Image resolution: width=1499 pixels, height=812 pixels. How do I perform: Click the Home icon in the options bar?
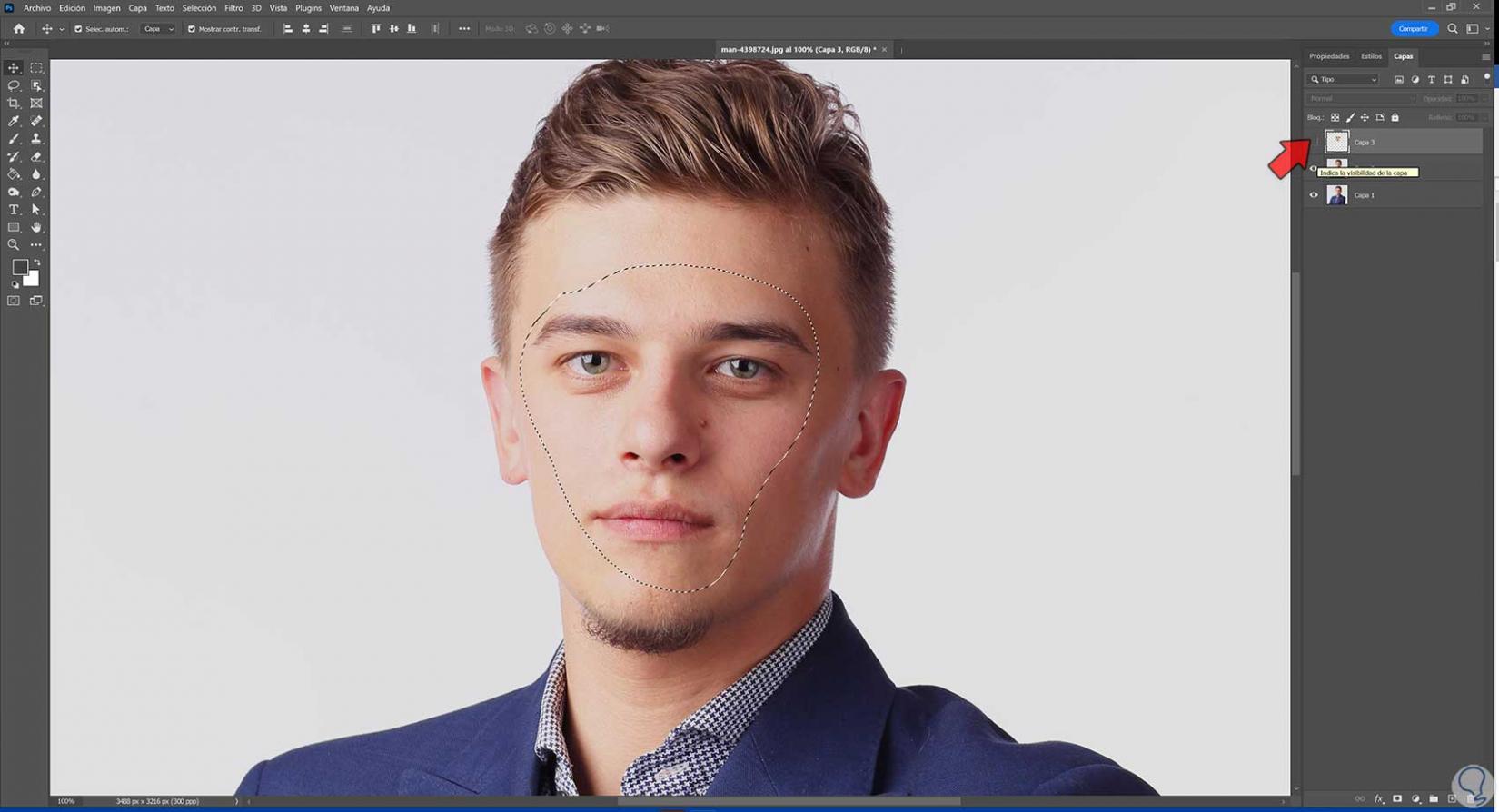tap(19, 29)
